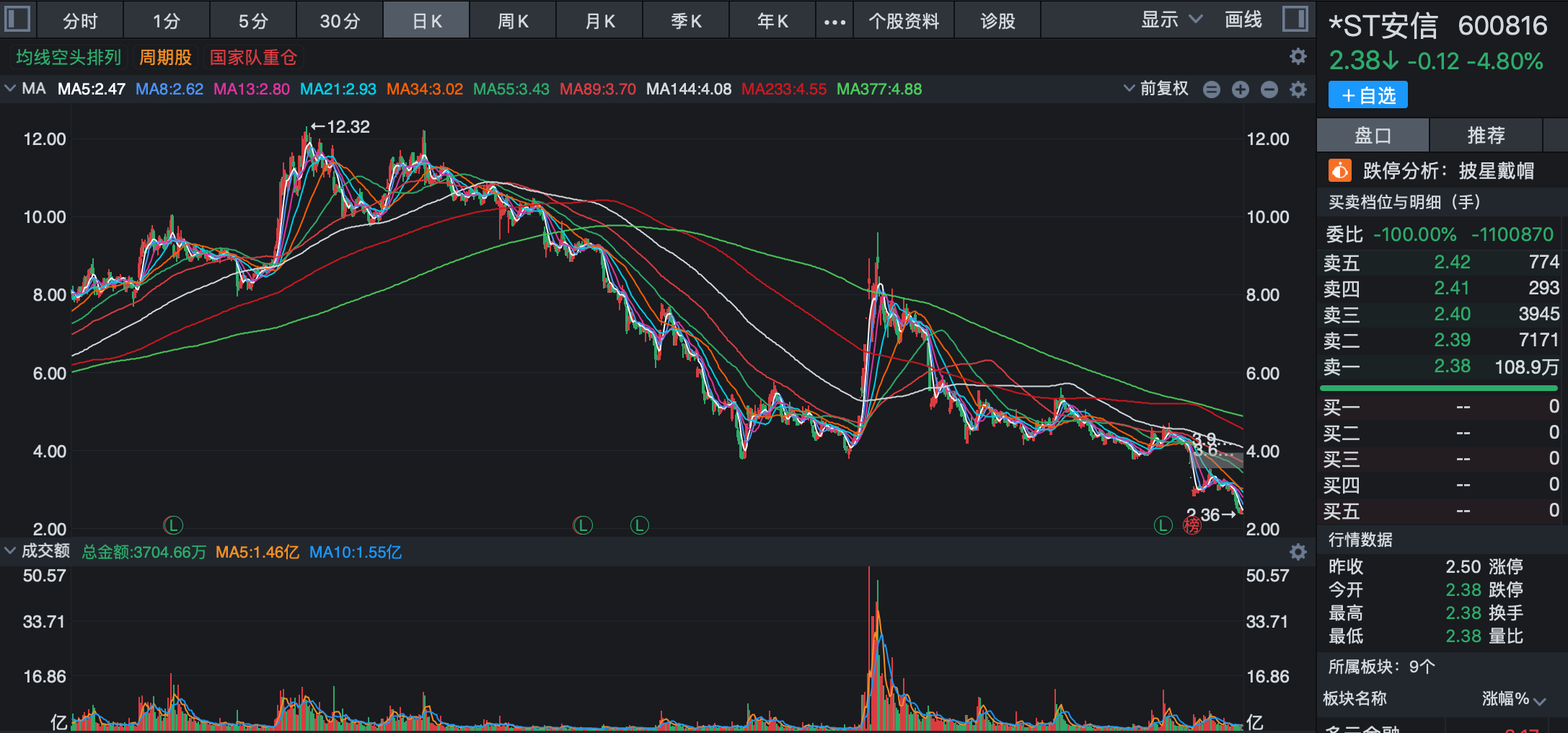Click MA377:4.88 indicator label
Image resolution: width=1568 pixels, height=733 pixels.
click(x=879, y=89)
